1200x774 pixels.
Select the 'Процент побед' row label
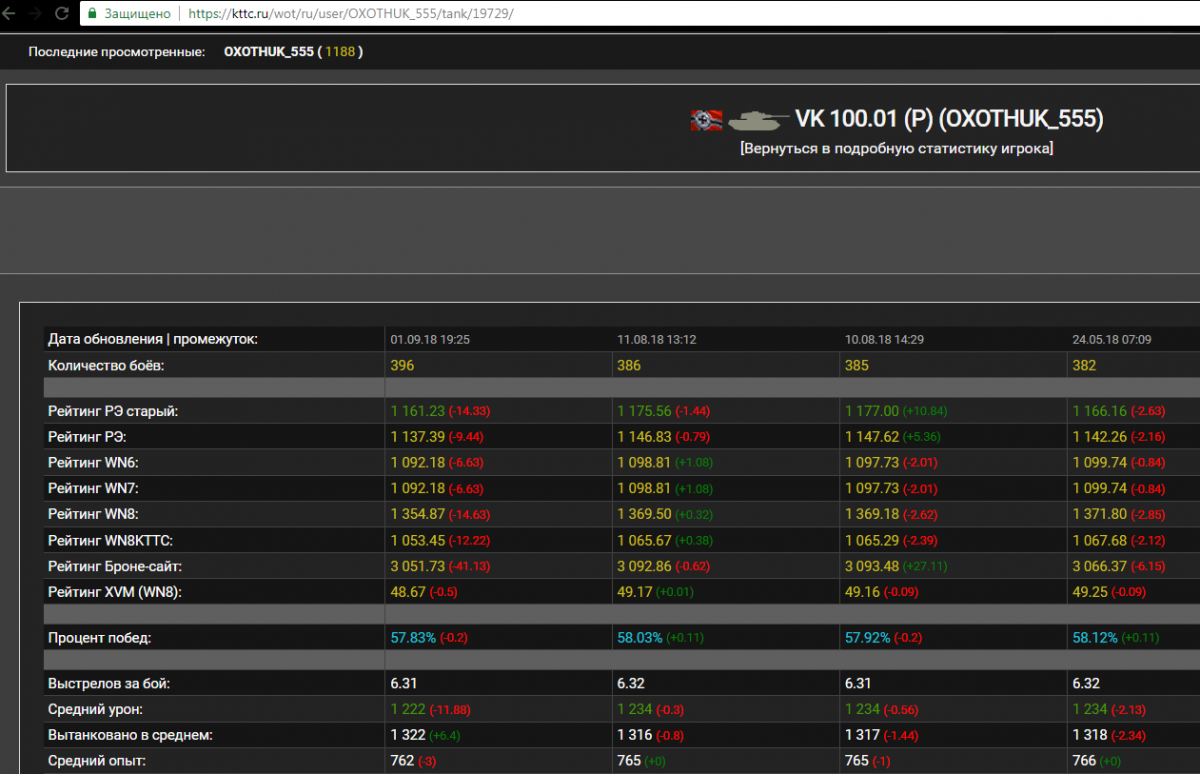99,637
